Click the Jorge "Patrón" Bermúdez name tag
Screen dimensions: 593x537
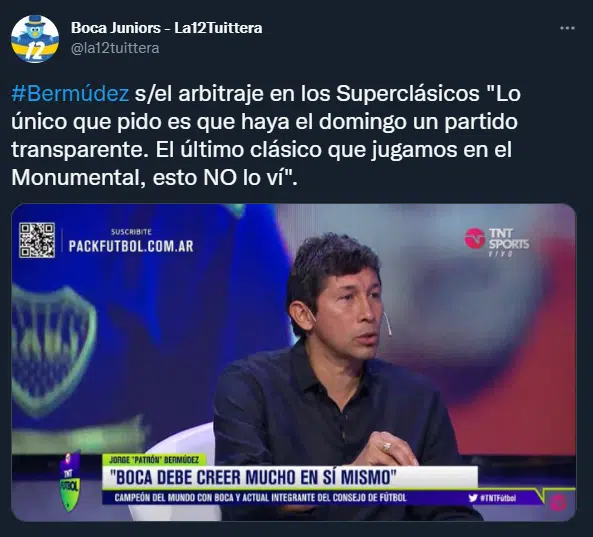(x=154, y=460)
